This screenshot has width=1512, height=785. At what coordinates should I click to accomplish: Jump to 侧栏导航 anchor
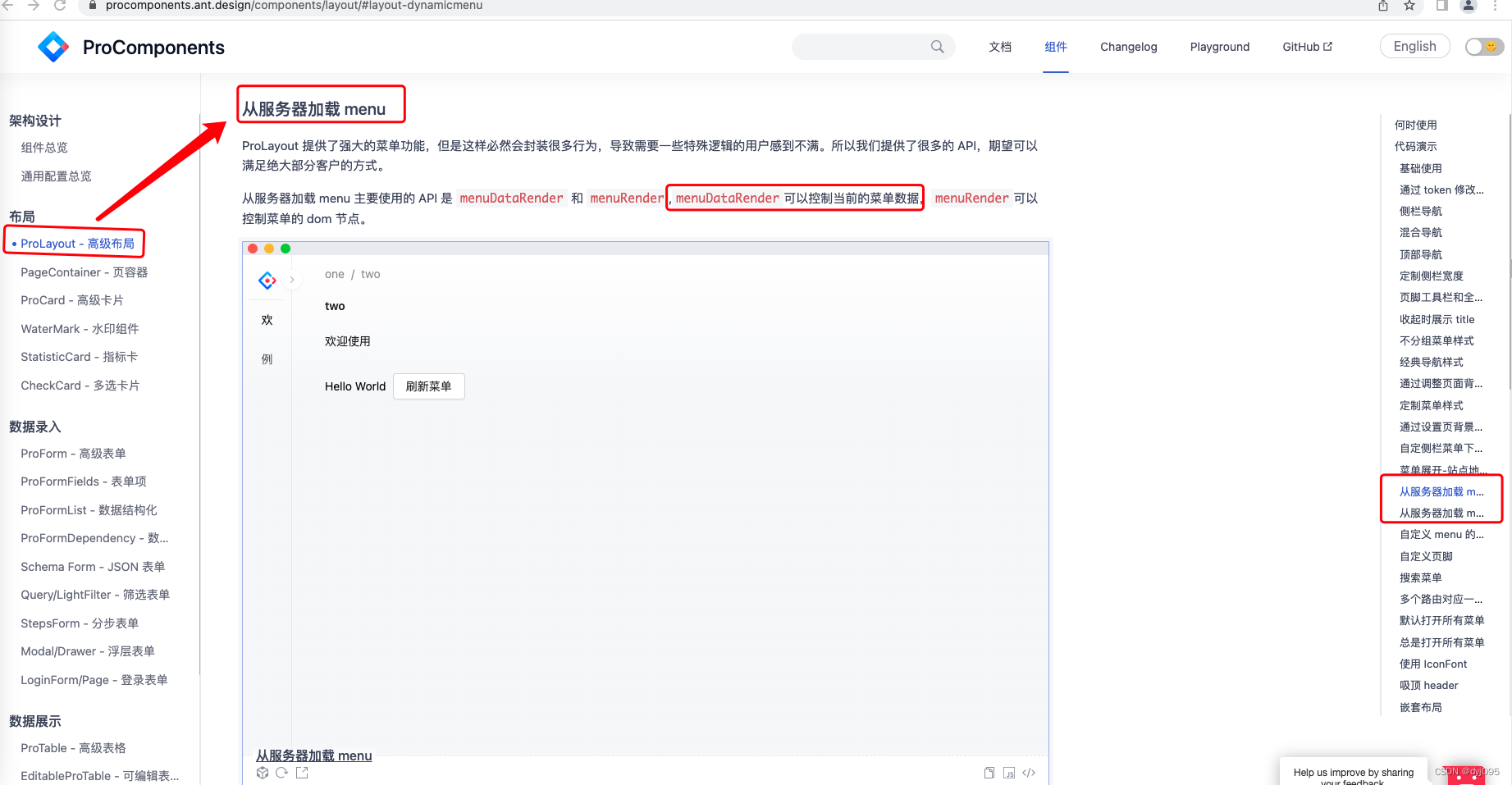click(x=1421, y=211)
